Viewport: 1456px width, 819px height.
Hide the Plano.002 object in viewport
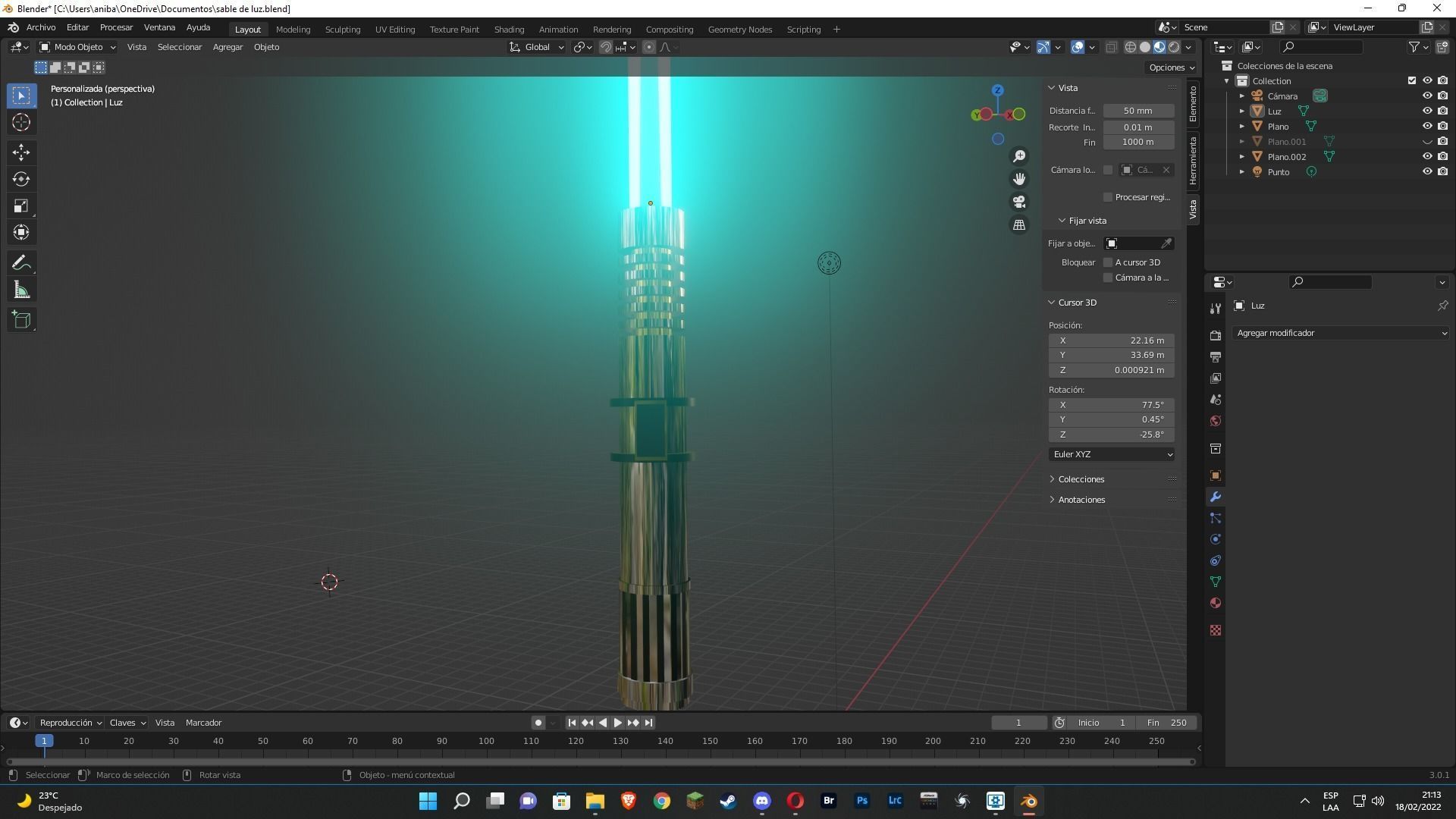(x=1427, y=157)
